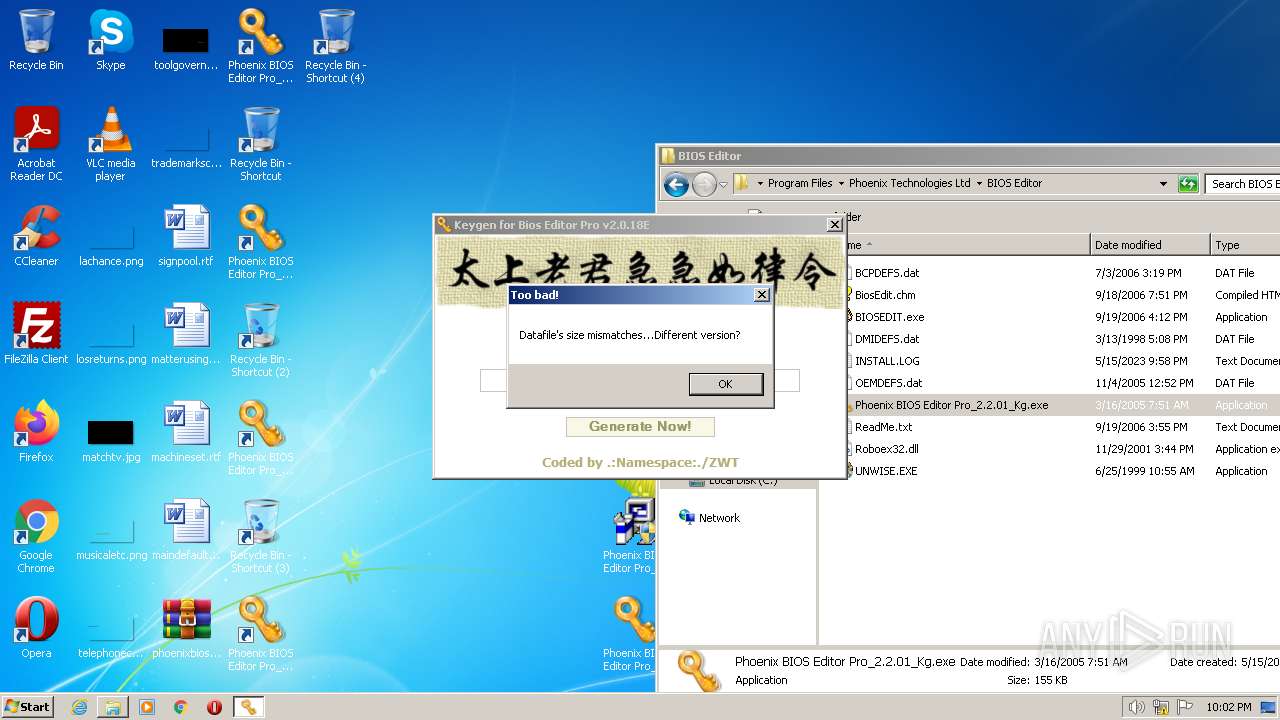Select Recycle Bin - Shortcut (4) icon
This screenshot has height=720, width=1280.
(x=336, y=47)
